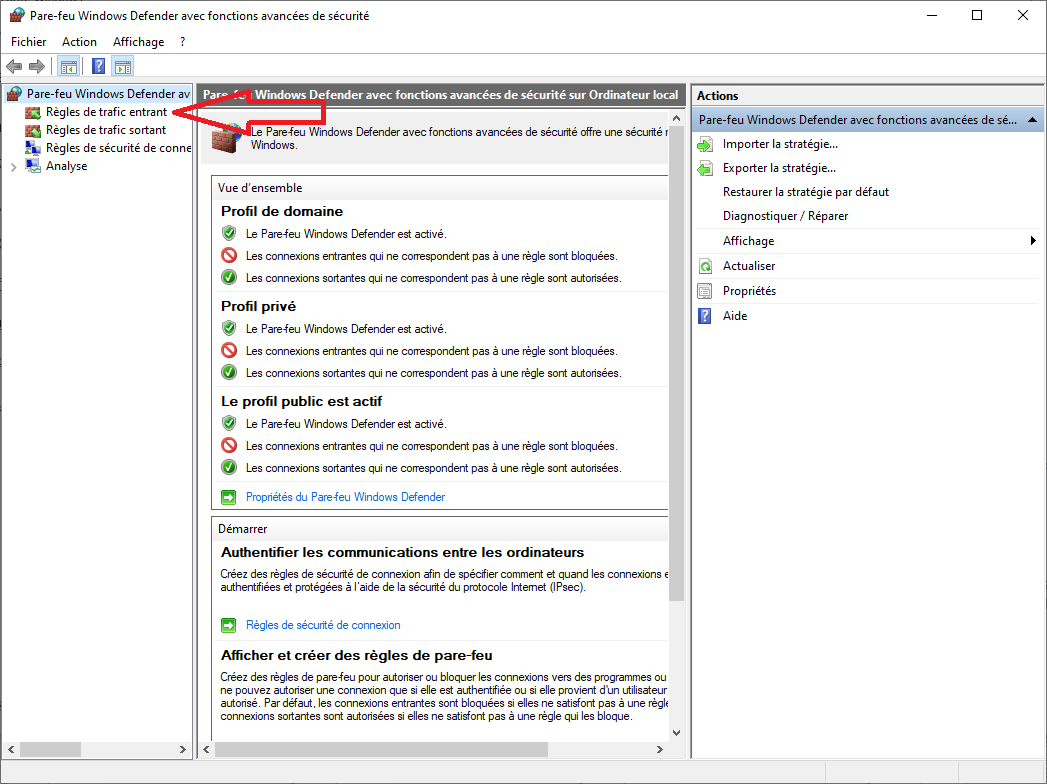Toggle the Action pane toolbar icon
This screenshot has width=1047, height=784.
[123, 66]
